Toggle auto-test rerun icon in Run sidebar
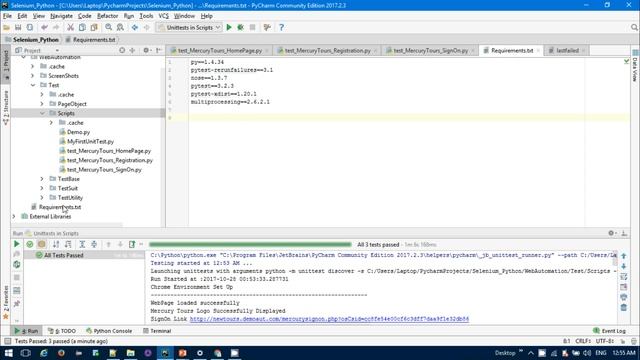This screenshot has height=360, width=640. [x=17, y=264]
